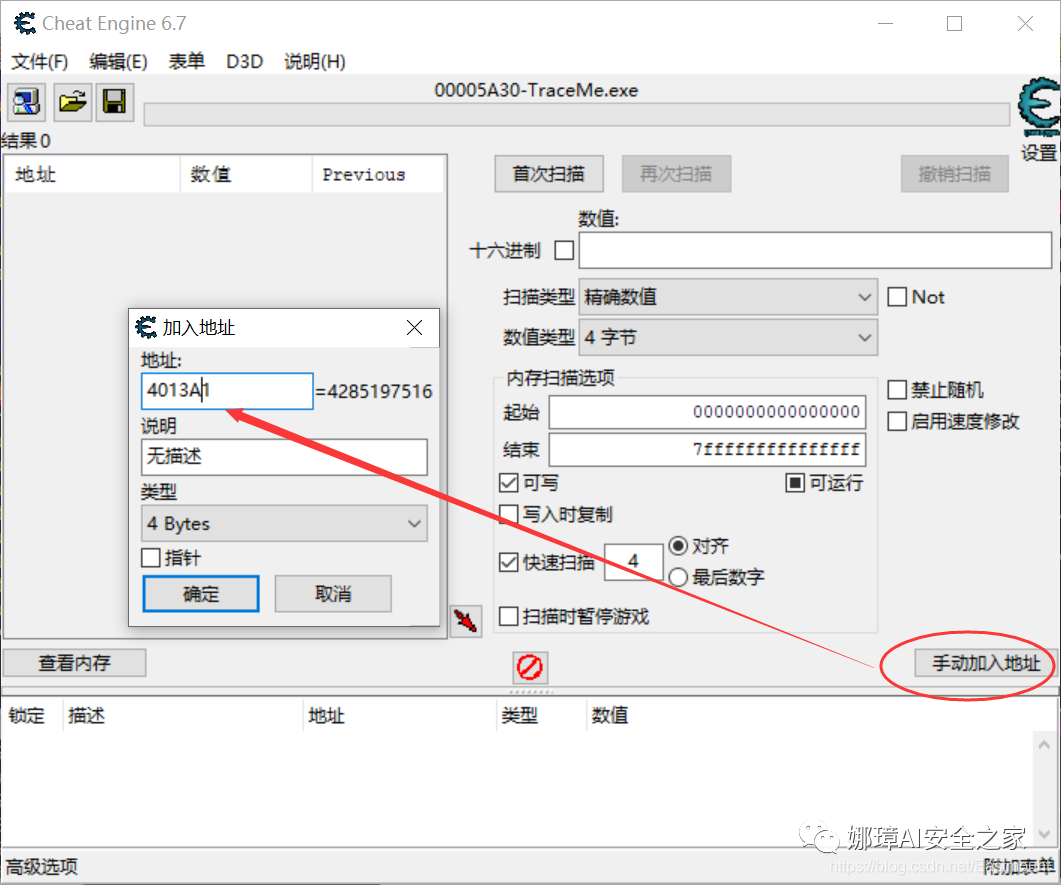Click the 结果 0 found count label
The image size is (1061, 885).
click(26, 141)
